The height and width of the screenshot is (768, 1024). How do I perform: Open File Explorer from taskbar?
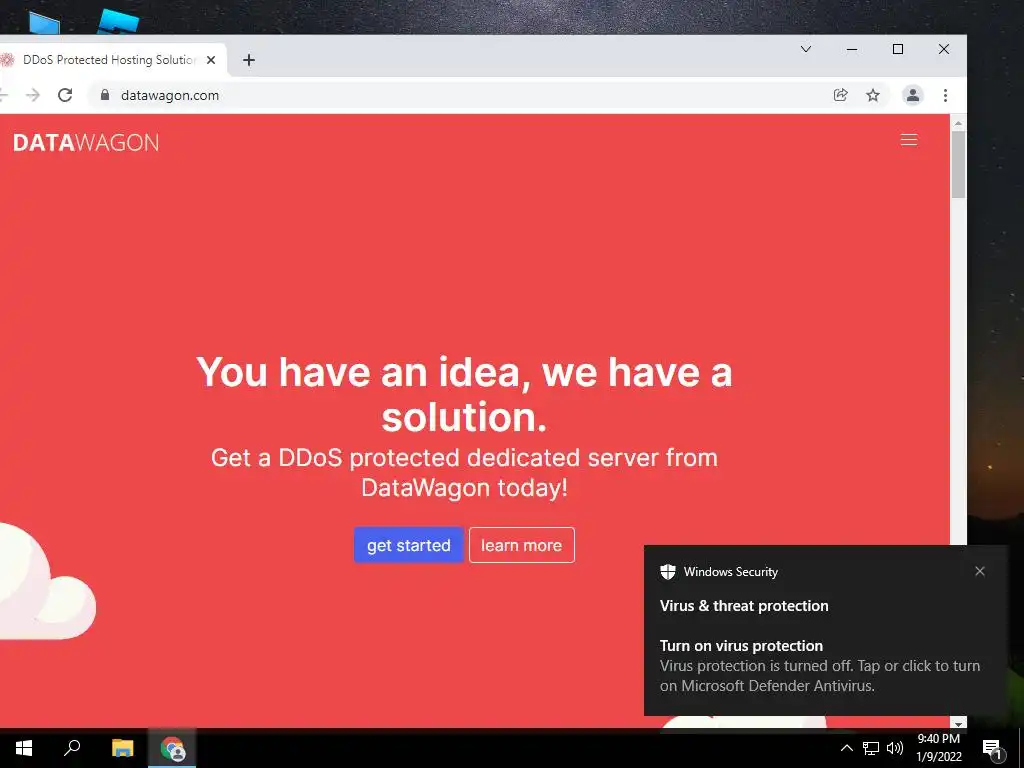(122, 748)
